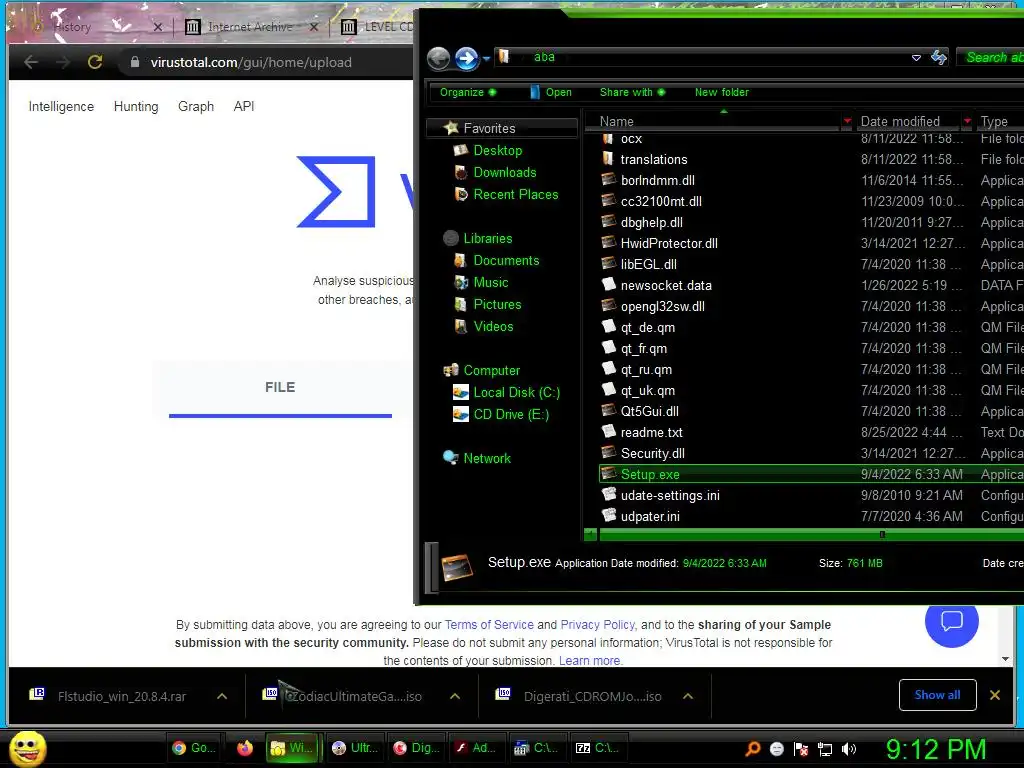Open the Share with menu
Viewport: 1024px width, 768px height.
(632, 92)
